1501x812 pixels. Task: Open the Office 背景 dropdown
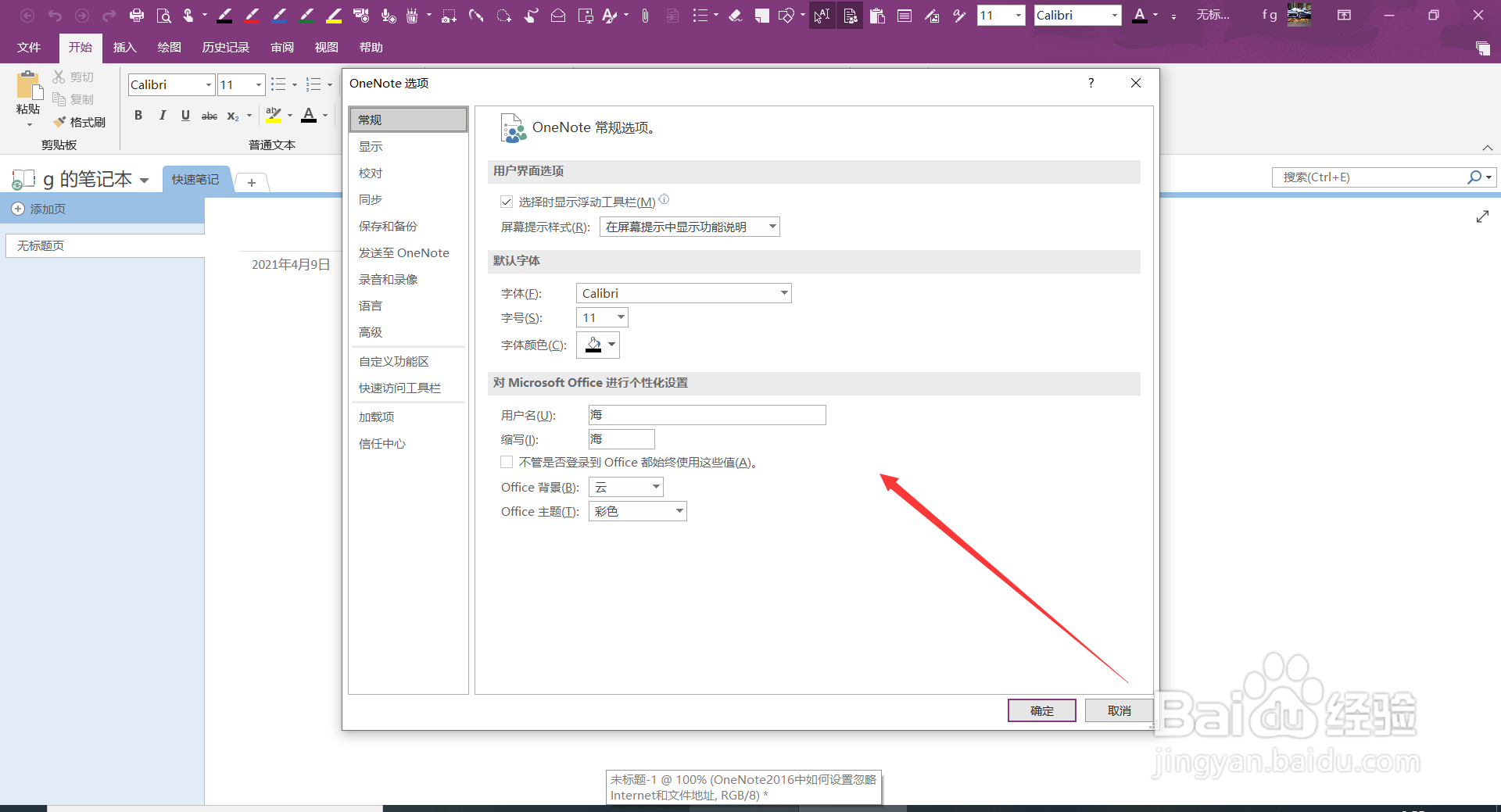tap(626, 487)
